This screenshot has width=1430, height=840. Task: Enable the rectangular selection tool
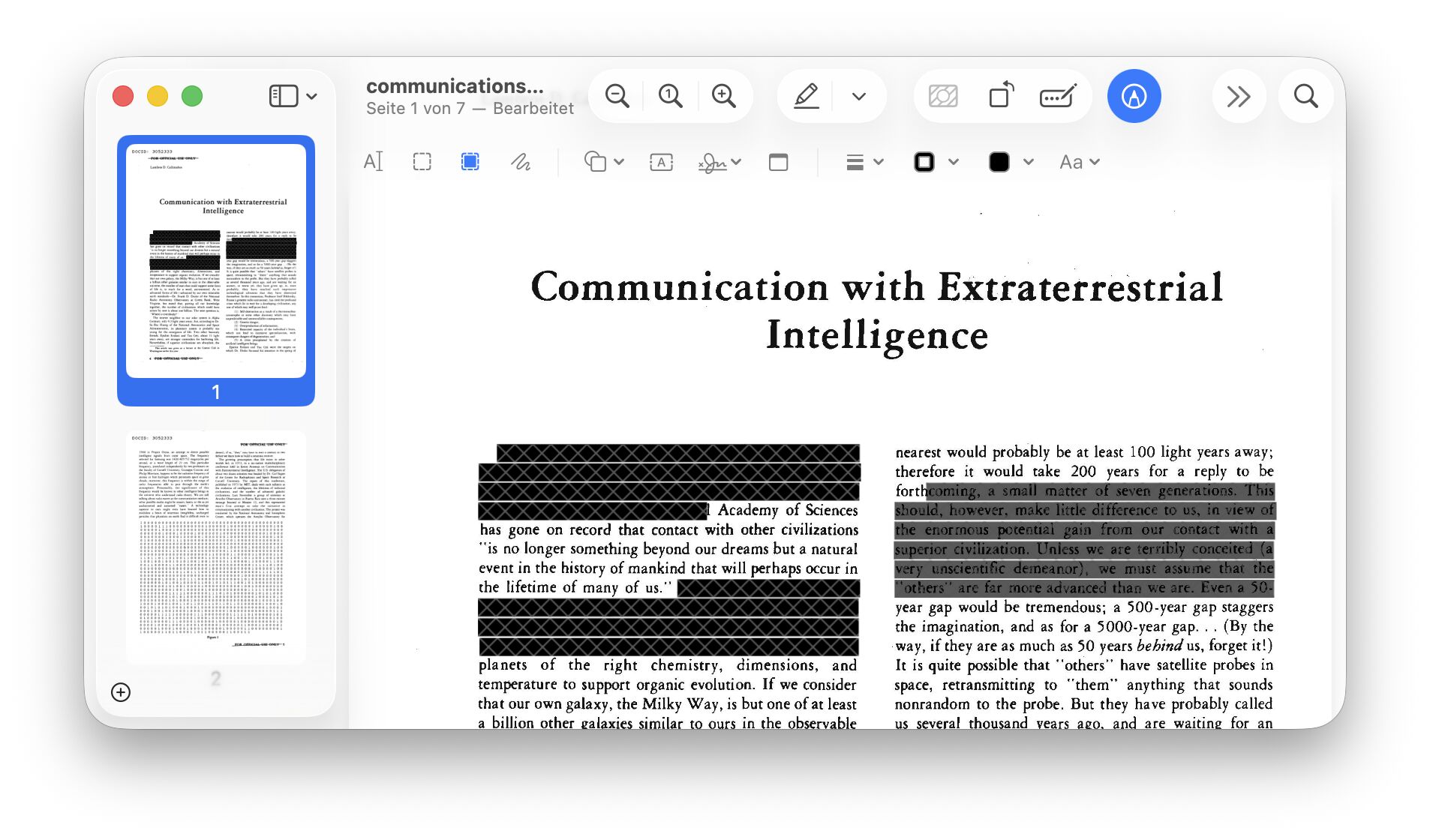(422, 162)
